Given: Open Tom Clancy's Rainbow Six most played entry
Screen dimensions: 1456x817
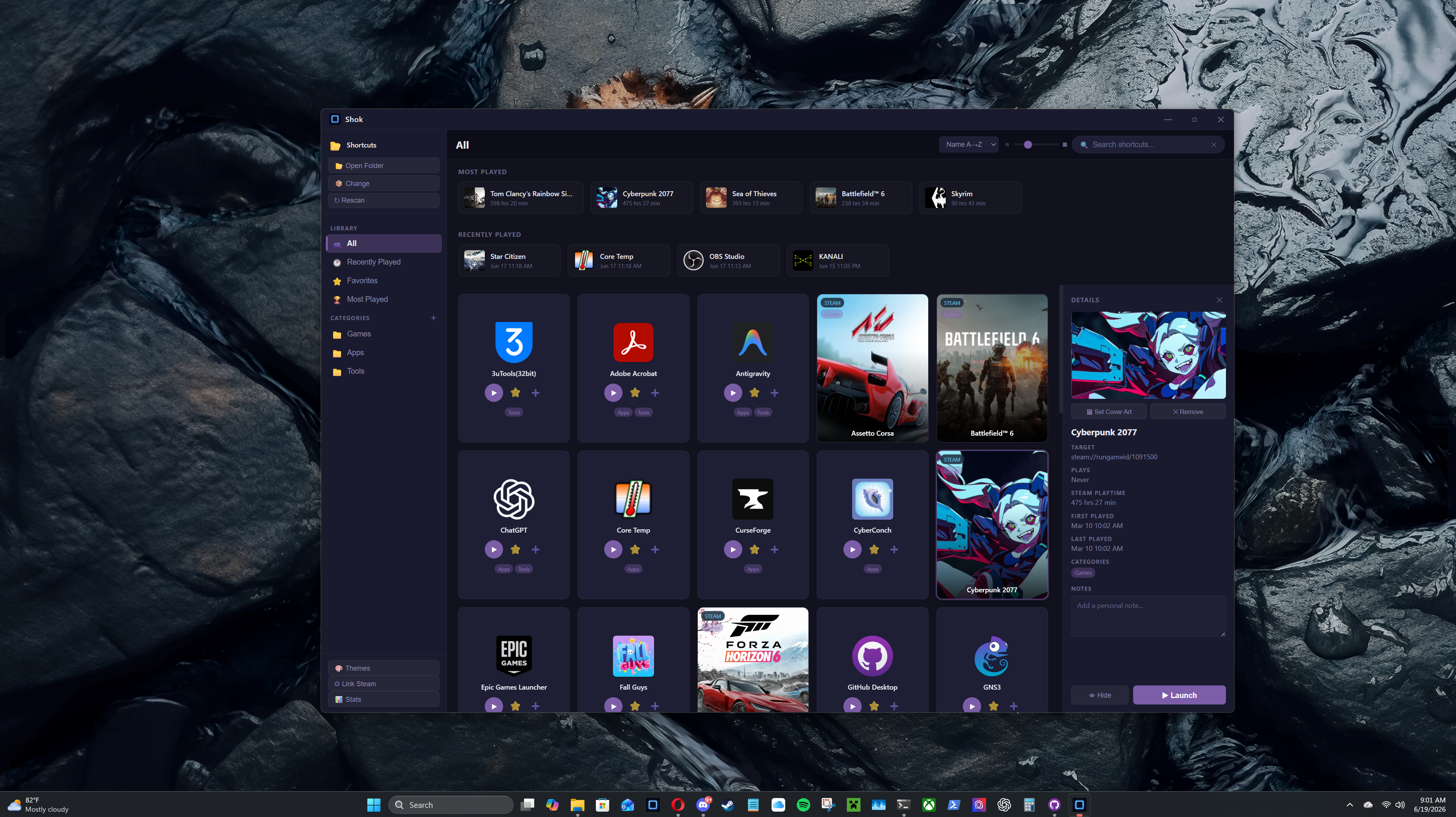Looking at the screenshot, I should click(x=521, y=198).
